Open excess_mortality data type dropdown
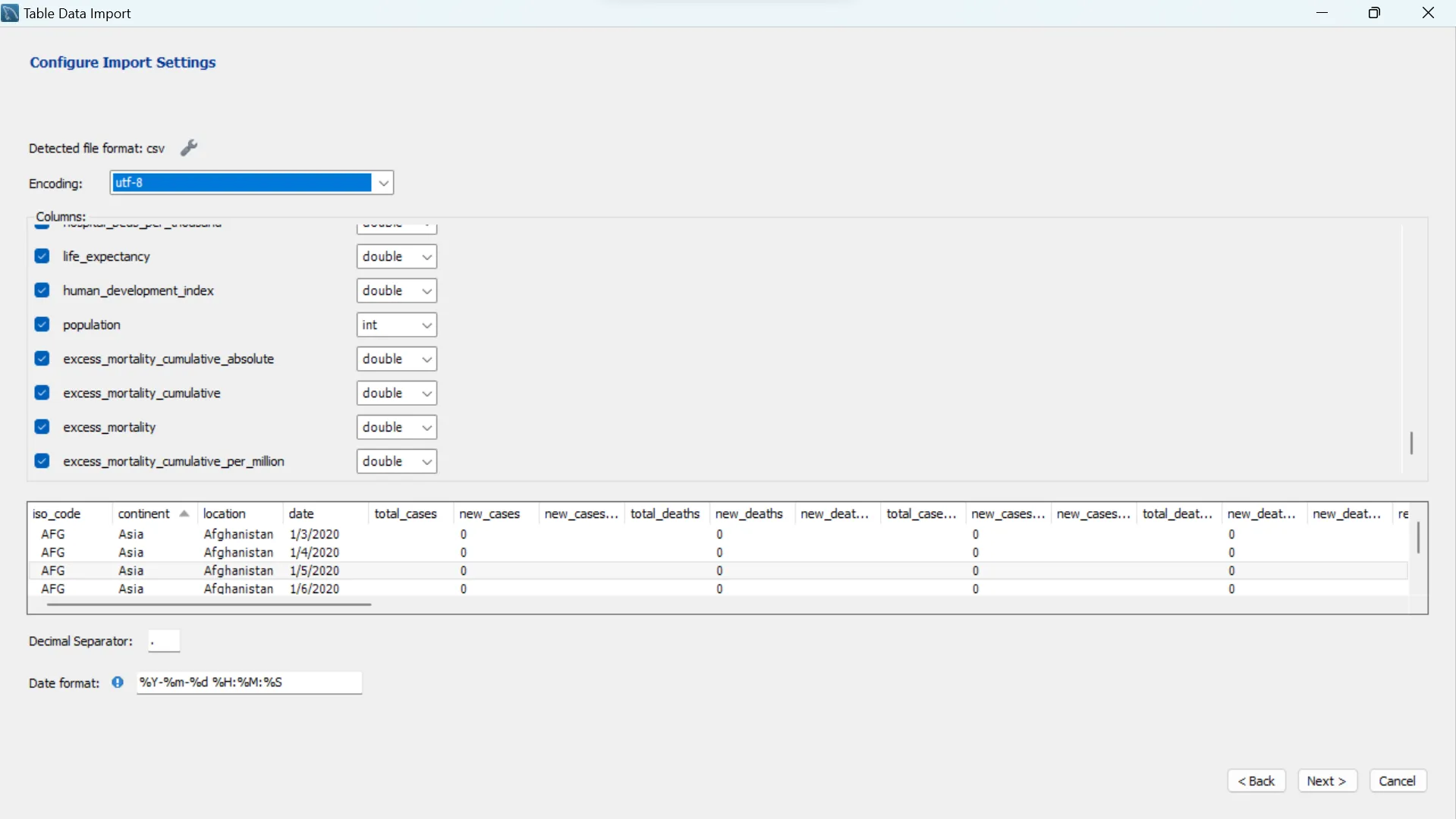The width and height of the screenshot is (1456, 819). coord(397,428)
